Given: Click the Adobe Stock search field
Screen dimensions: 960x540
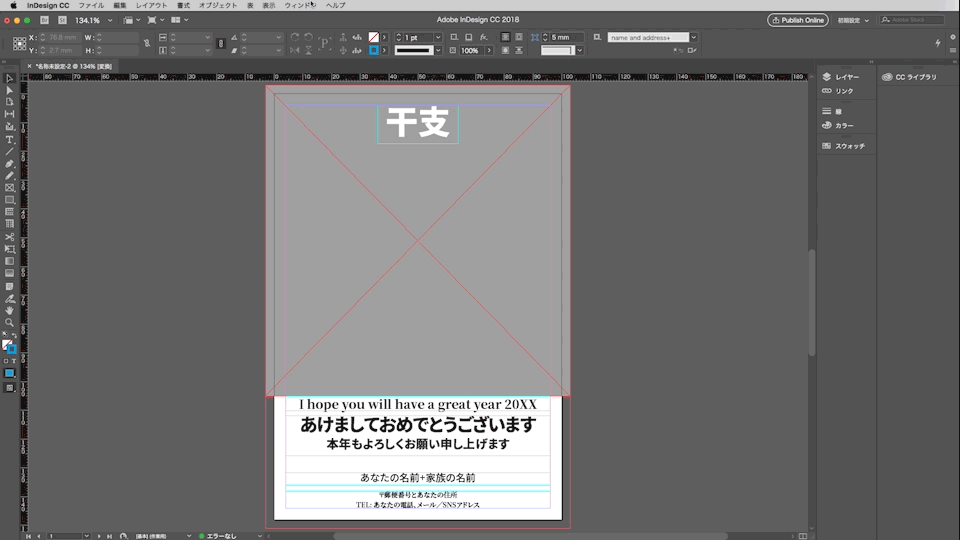Looking at the screenshot, I should coord(912,20).
